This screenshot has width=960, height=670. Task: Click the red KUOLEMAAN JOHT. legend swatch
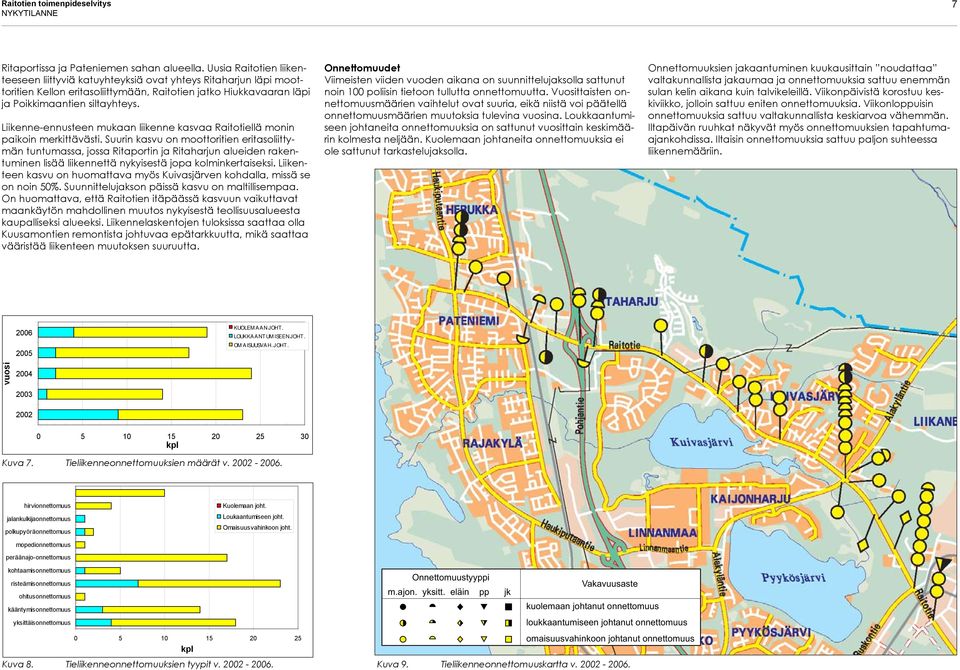click(x=231, y=328)
